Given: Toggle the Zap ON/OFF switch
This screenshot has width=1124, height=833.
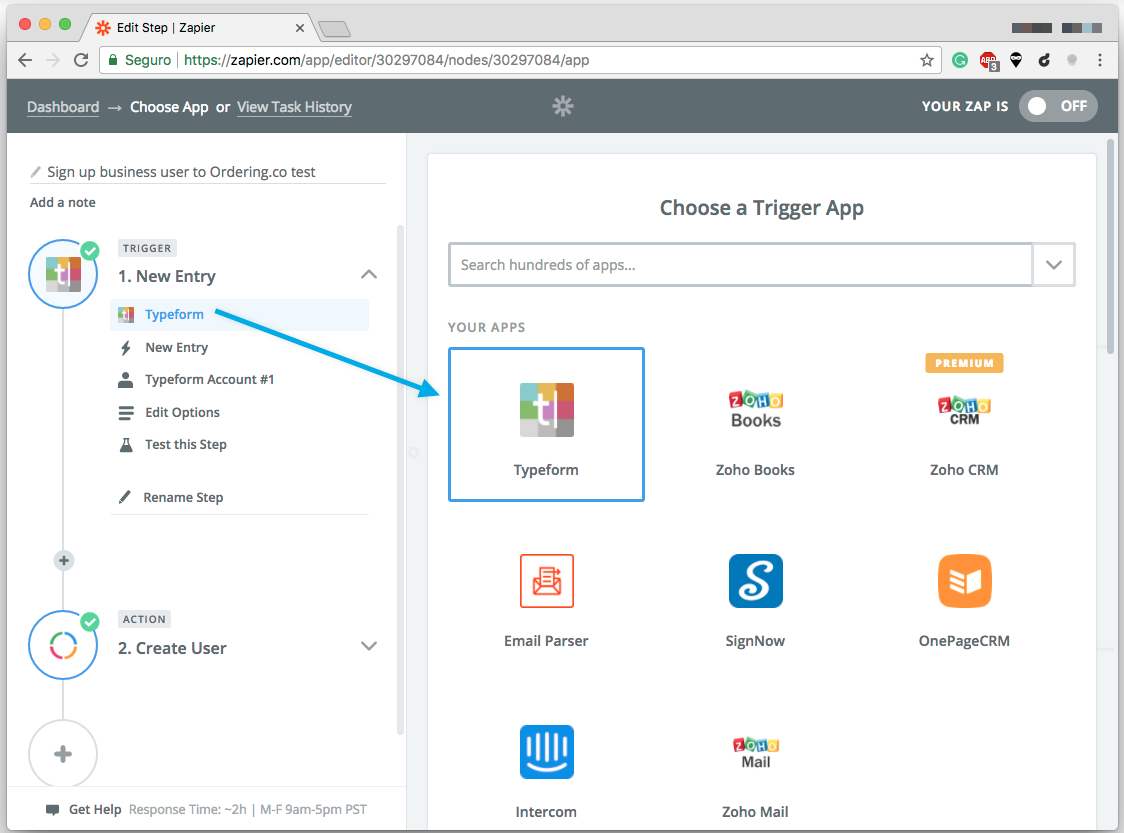Looking at the screenshot, I should pyautogui.click(x=1058, y=106).
